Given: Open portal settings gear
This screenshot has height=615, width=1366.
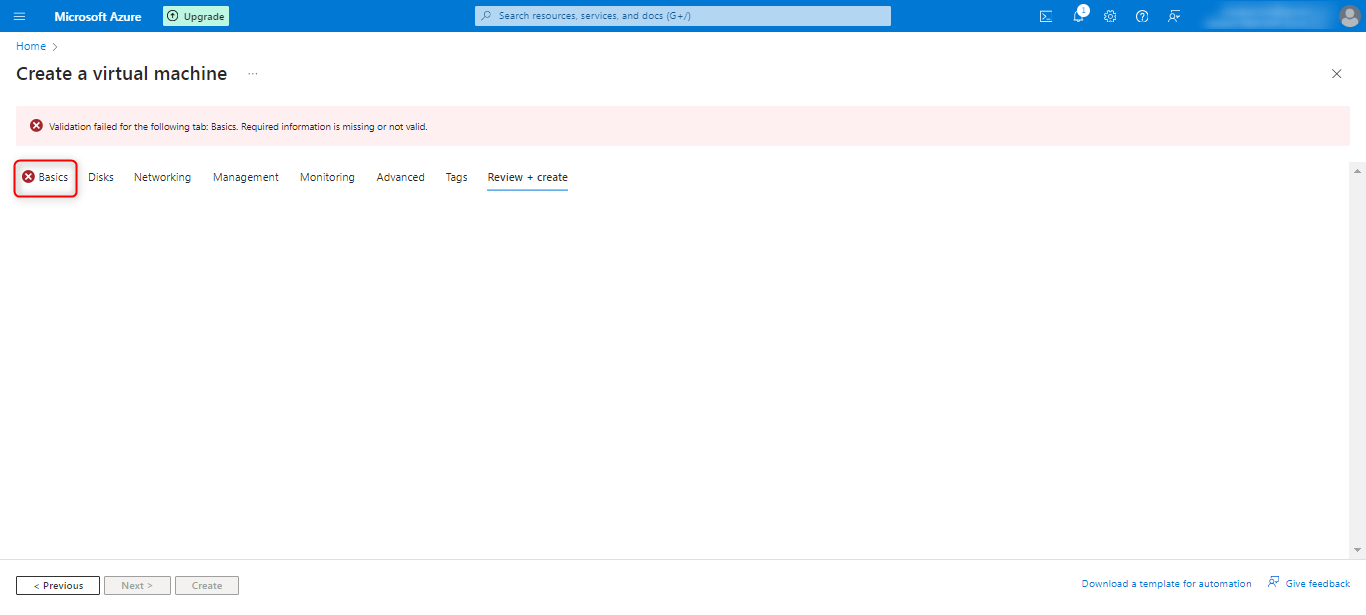Looking at the screenshot, I should coord(1110,16).
